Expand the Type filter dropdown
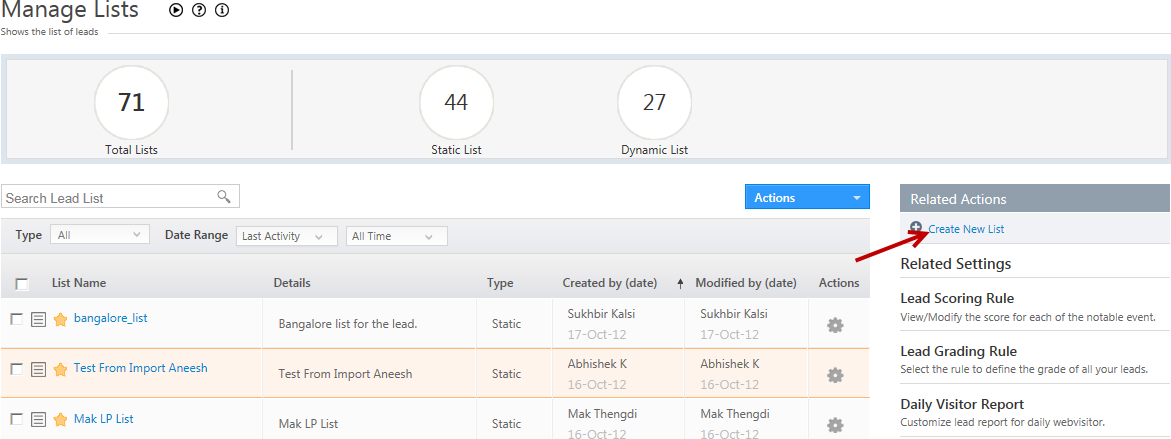Image resolution: width=1171 pixels, height=439 pixels. [x=100, y=235]
